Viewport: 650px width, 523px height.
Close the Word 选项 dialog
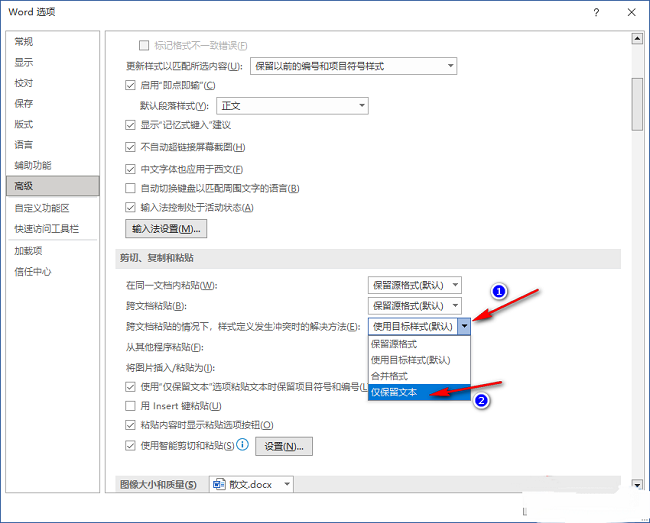click(x=631, y=12)
